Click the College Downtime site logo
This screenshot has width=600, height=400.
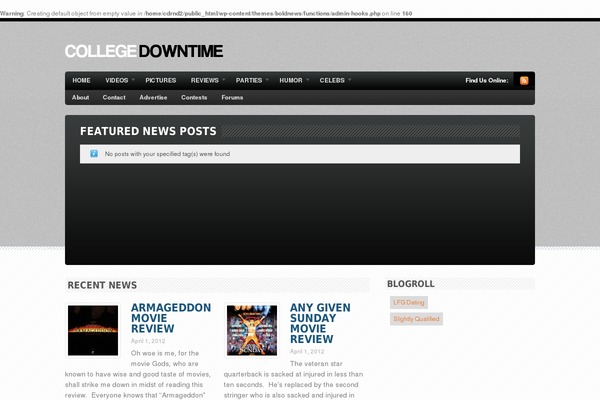143,51
